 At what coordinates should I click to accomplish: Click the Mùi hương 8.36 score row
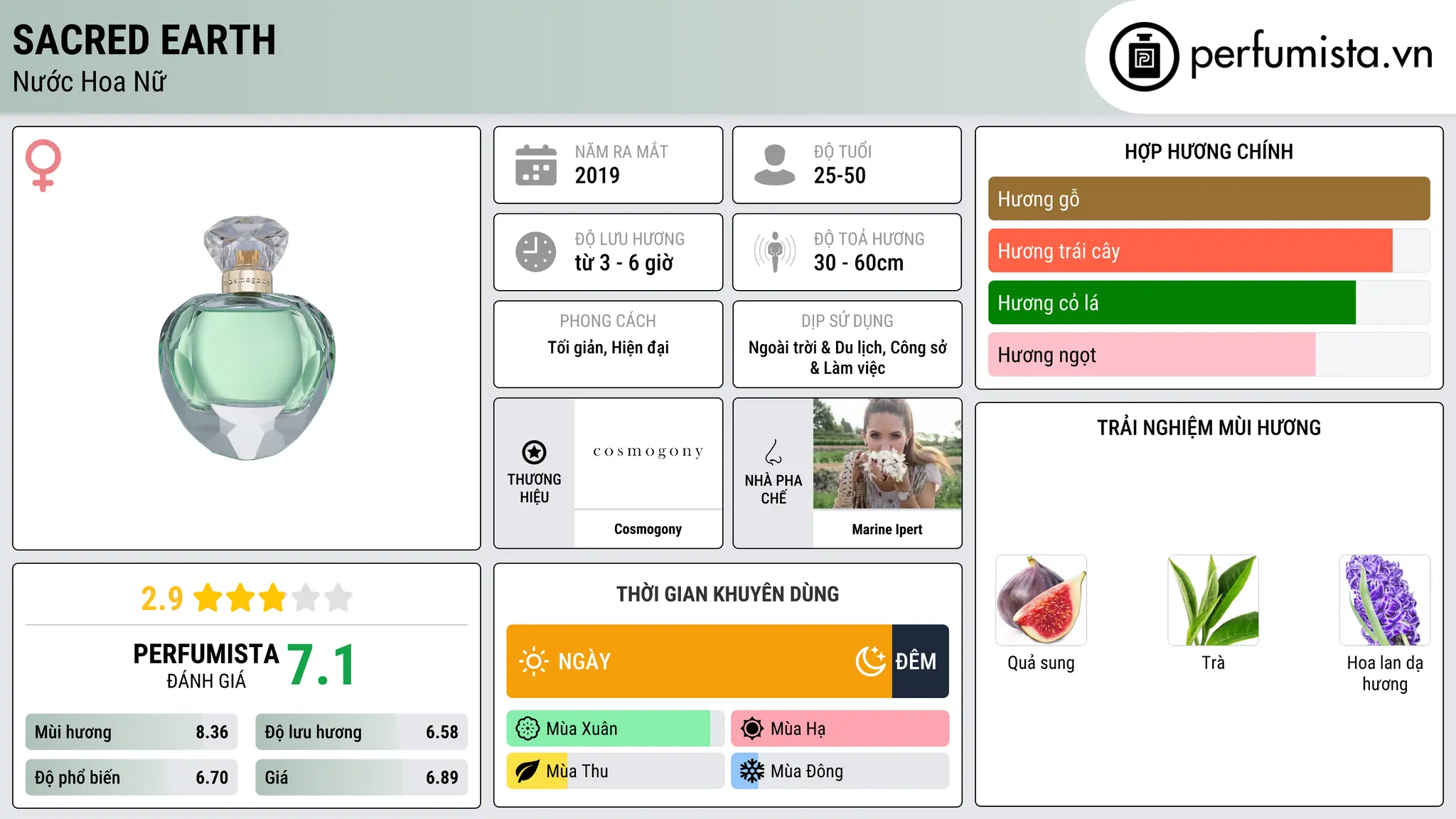point(132,732)
